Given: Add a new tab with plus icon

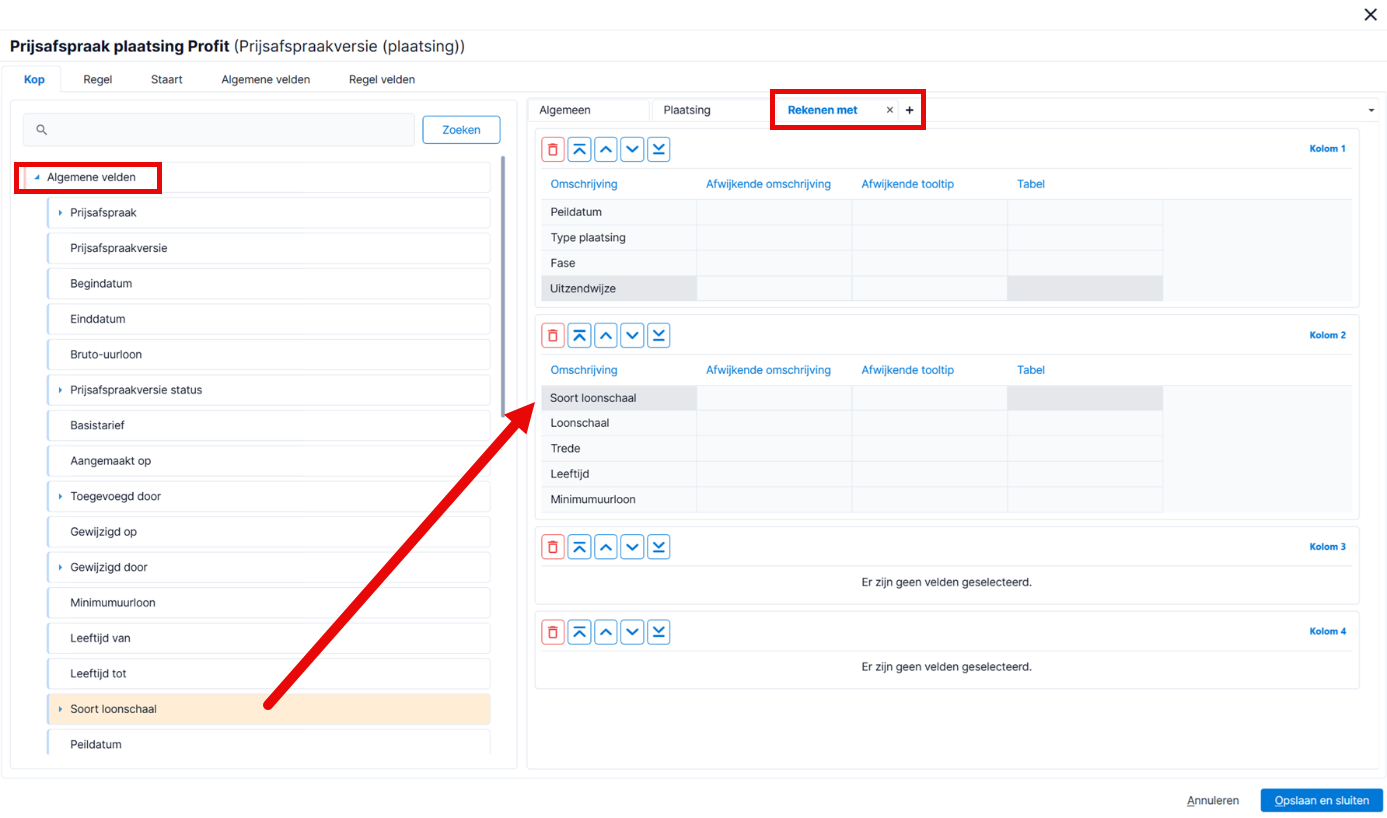Looking at the screenshot, I should (x=909, y=110).
